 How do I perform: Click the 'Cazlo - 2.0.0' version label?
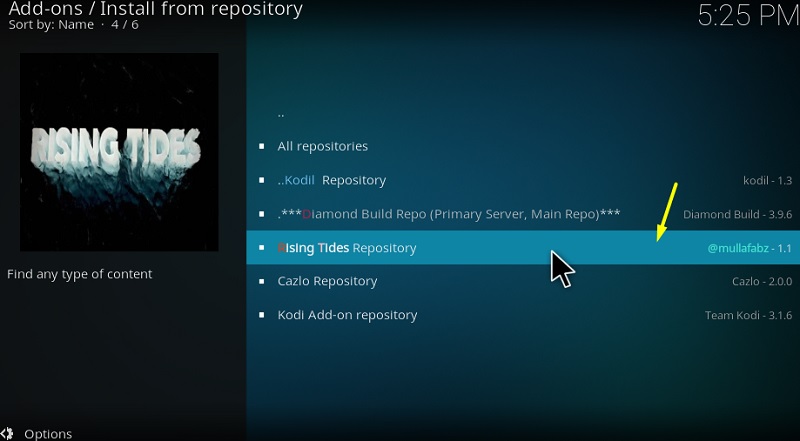762,281
